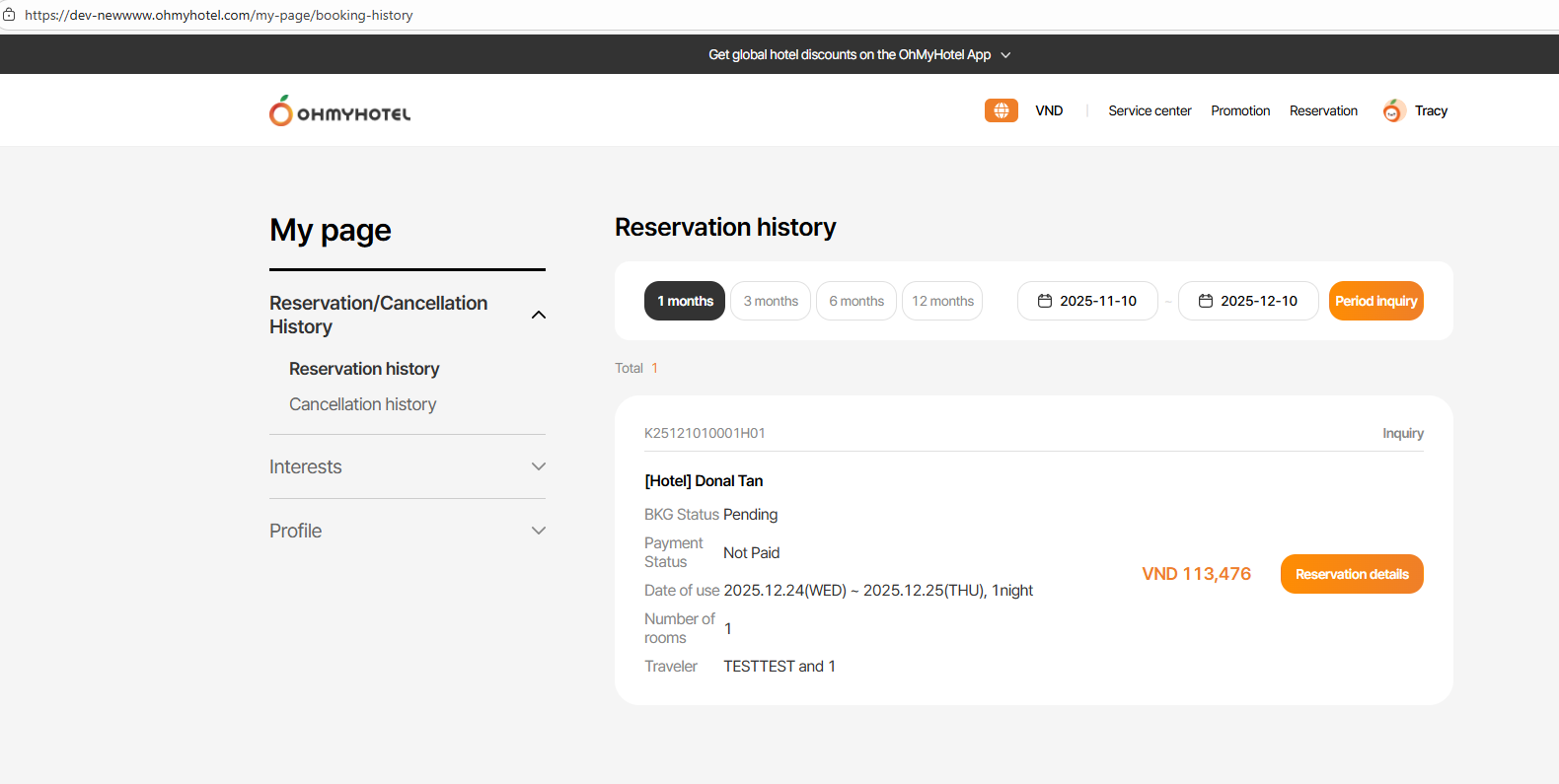Click the calendar icon beside 2025-12-10
Viewport: 1559px width, 784px height.
(x=1206, y=301)
